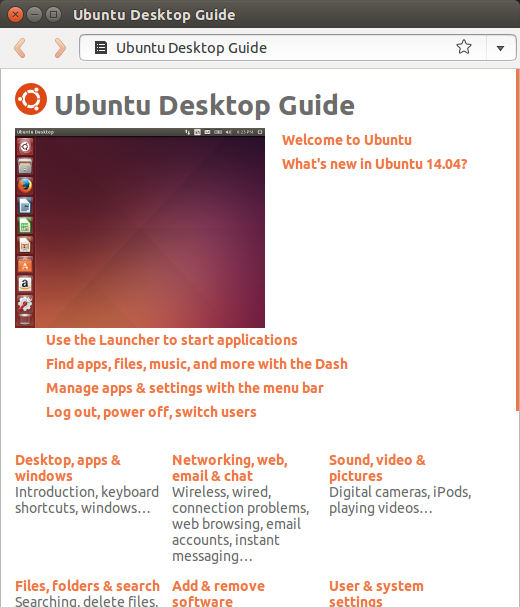Click the "Searching, delete files," description text
The height and width of the screenshot is (608, 520).
pos(86,601)
